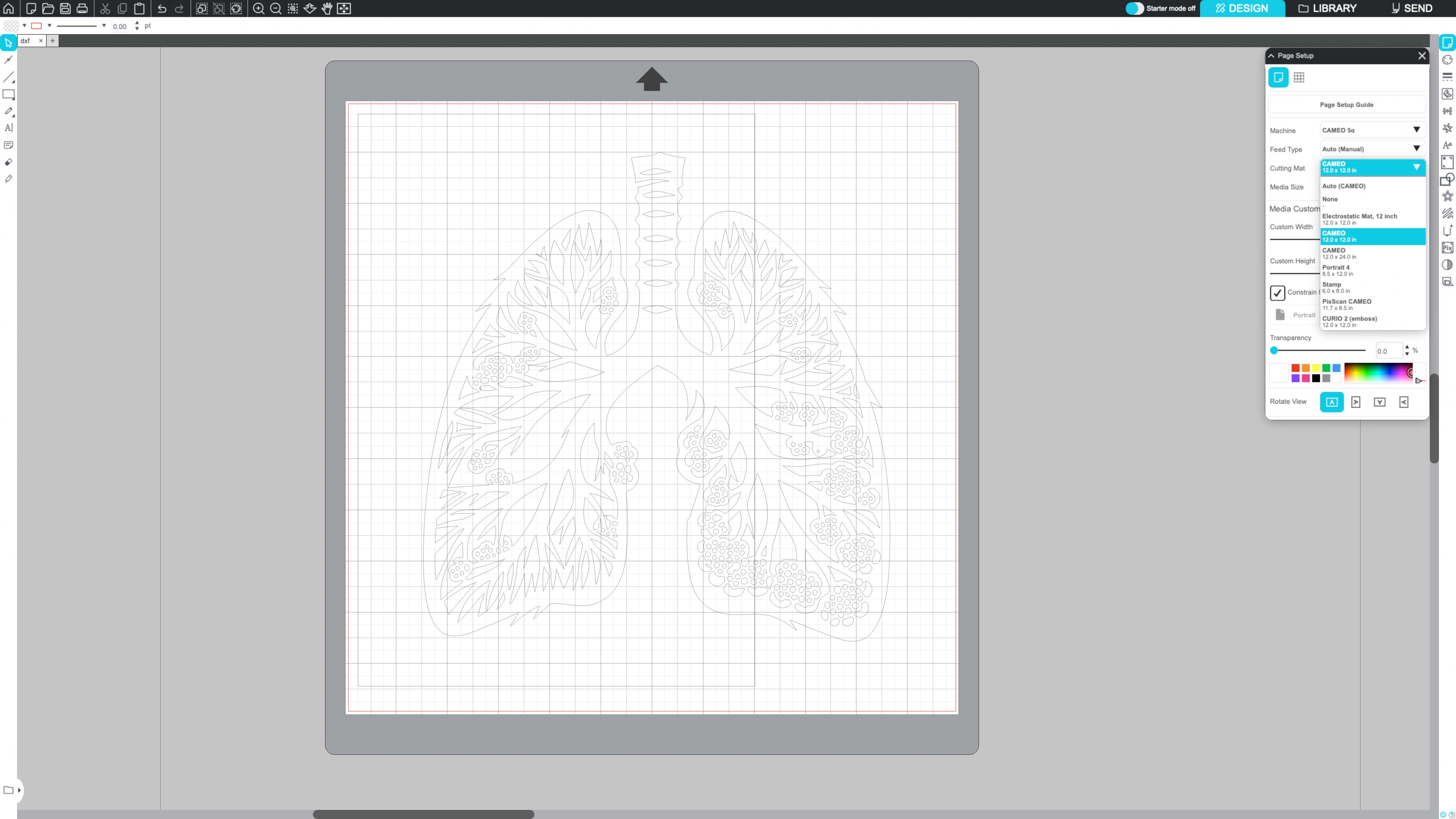Click the Zoom In magnifier icon
Screen dimensions: 1456x819
click(x=258, y=9)
